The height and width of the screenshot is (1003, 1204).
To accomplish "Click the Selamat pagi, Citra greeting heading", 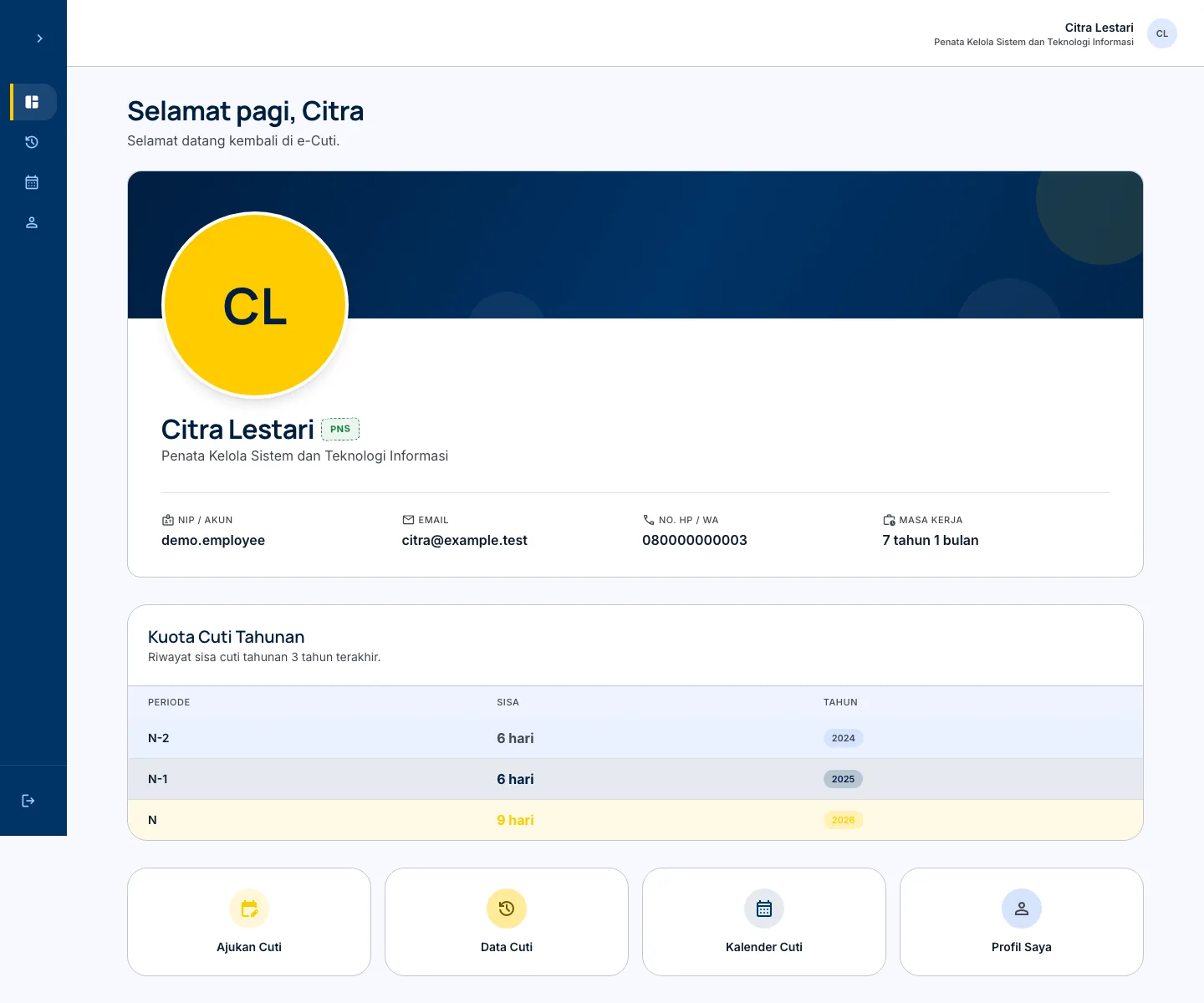I will point(245,111).
